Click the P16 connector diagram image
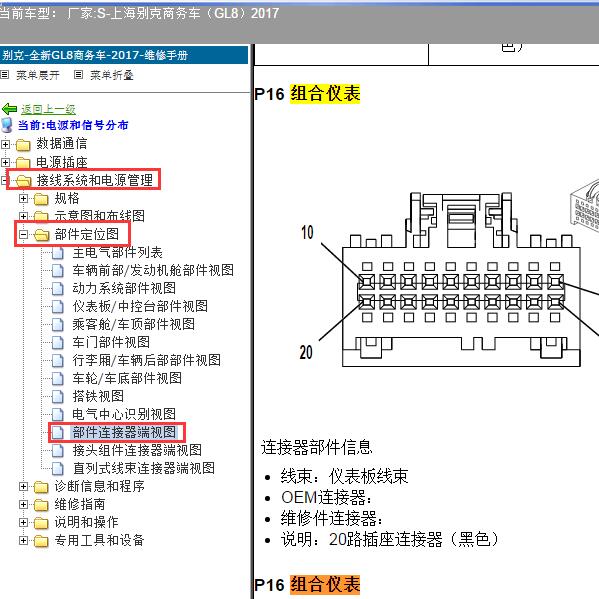The width and height of the screenshot is (599, 599). (x=450, y=279)
